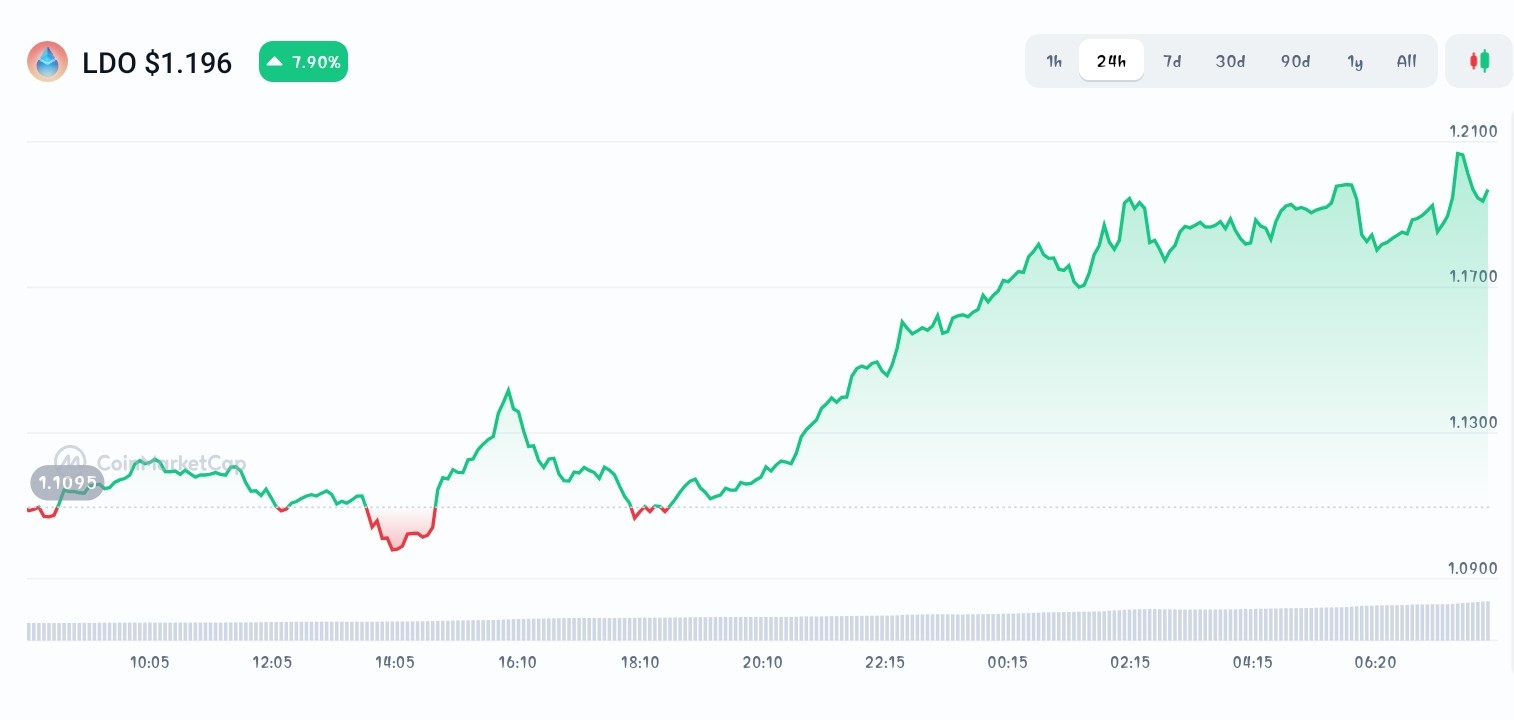Click the 1.1700 y-axis label

[x=1473, y=276]
